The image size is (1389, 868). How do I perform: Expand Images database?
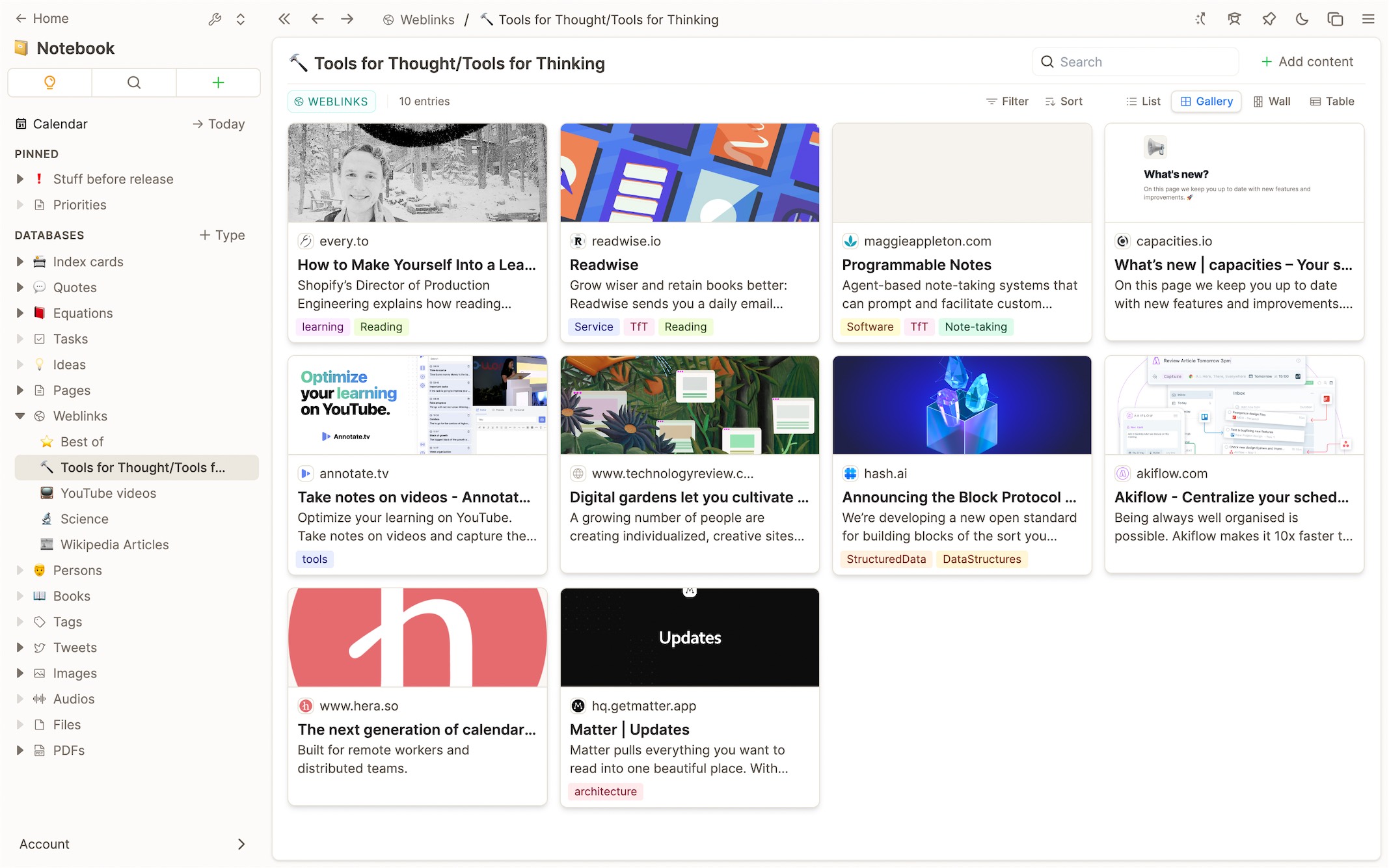coord(20,673)
